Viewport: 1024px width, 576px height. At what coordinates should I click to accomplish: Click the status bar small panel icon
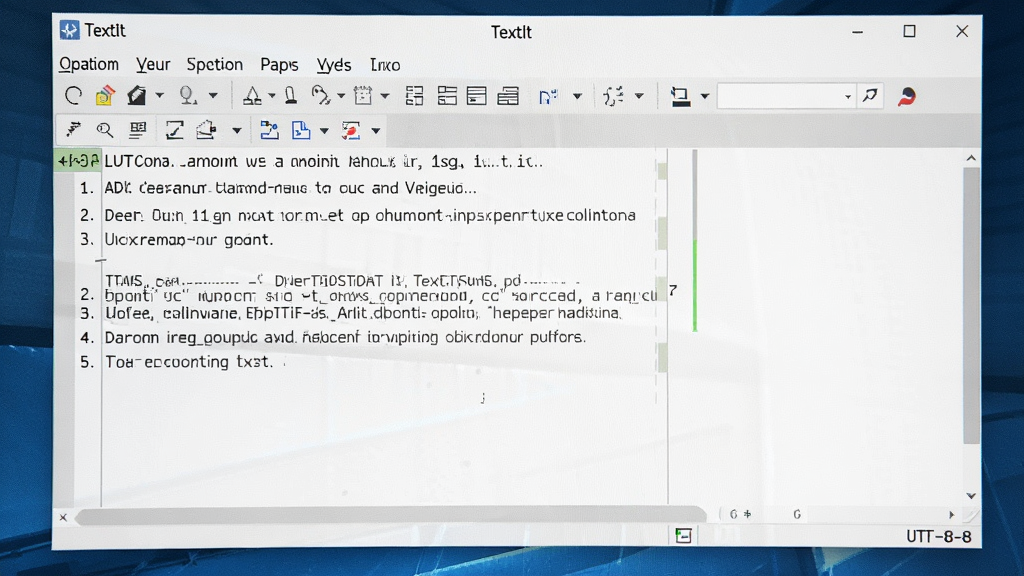(683, 536)
